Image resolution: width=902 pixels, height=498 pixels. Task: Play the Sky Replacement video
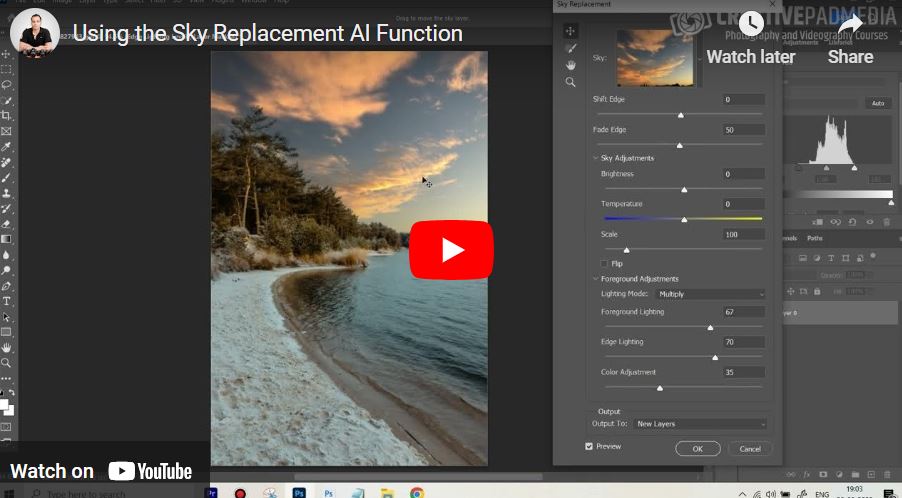point(451,250)
